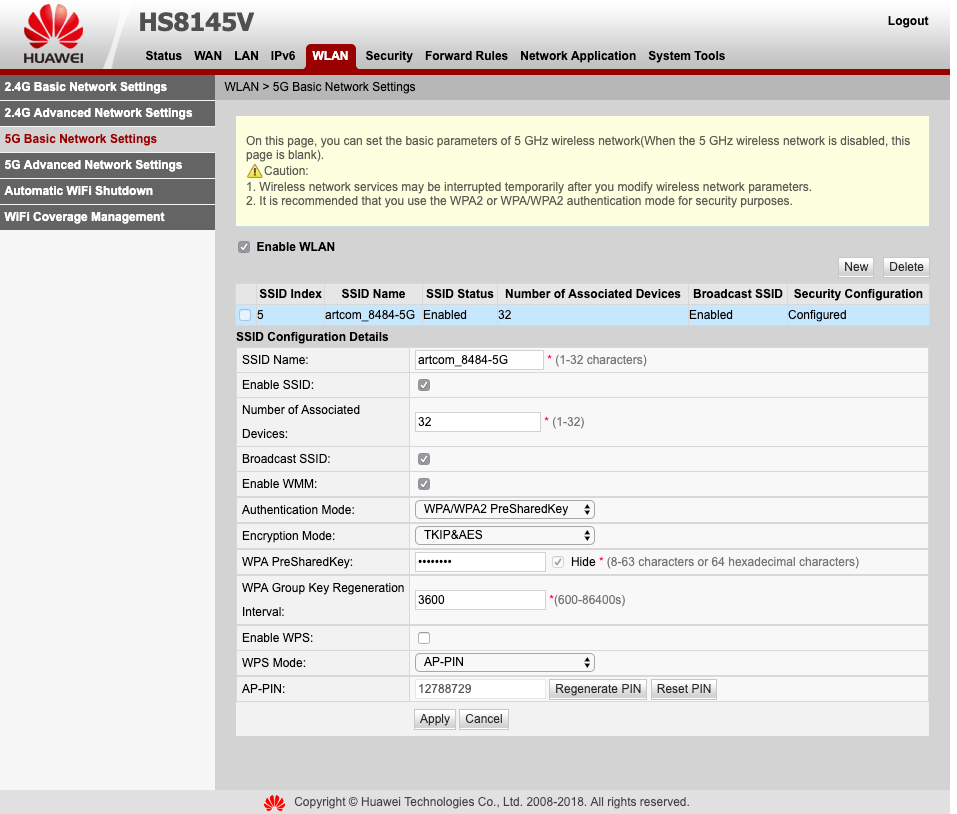Toggle the Enable WMM checkbox
This screenshot has height=814, width=957.
[424, 484]
